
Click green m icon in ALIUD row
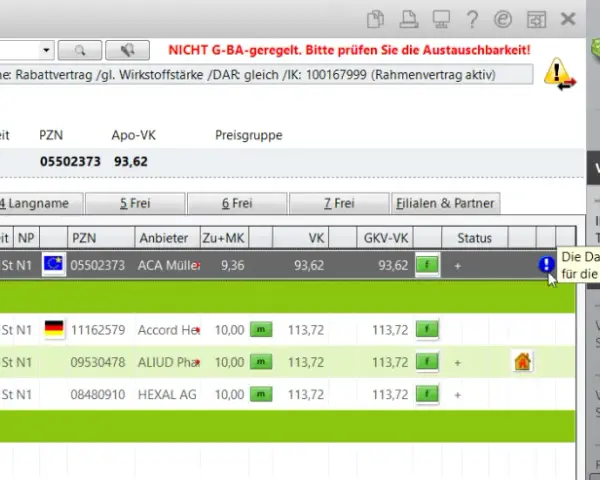(261, 362)
